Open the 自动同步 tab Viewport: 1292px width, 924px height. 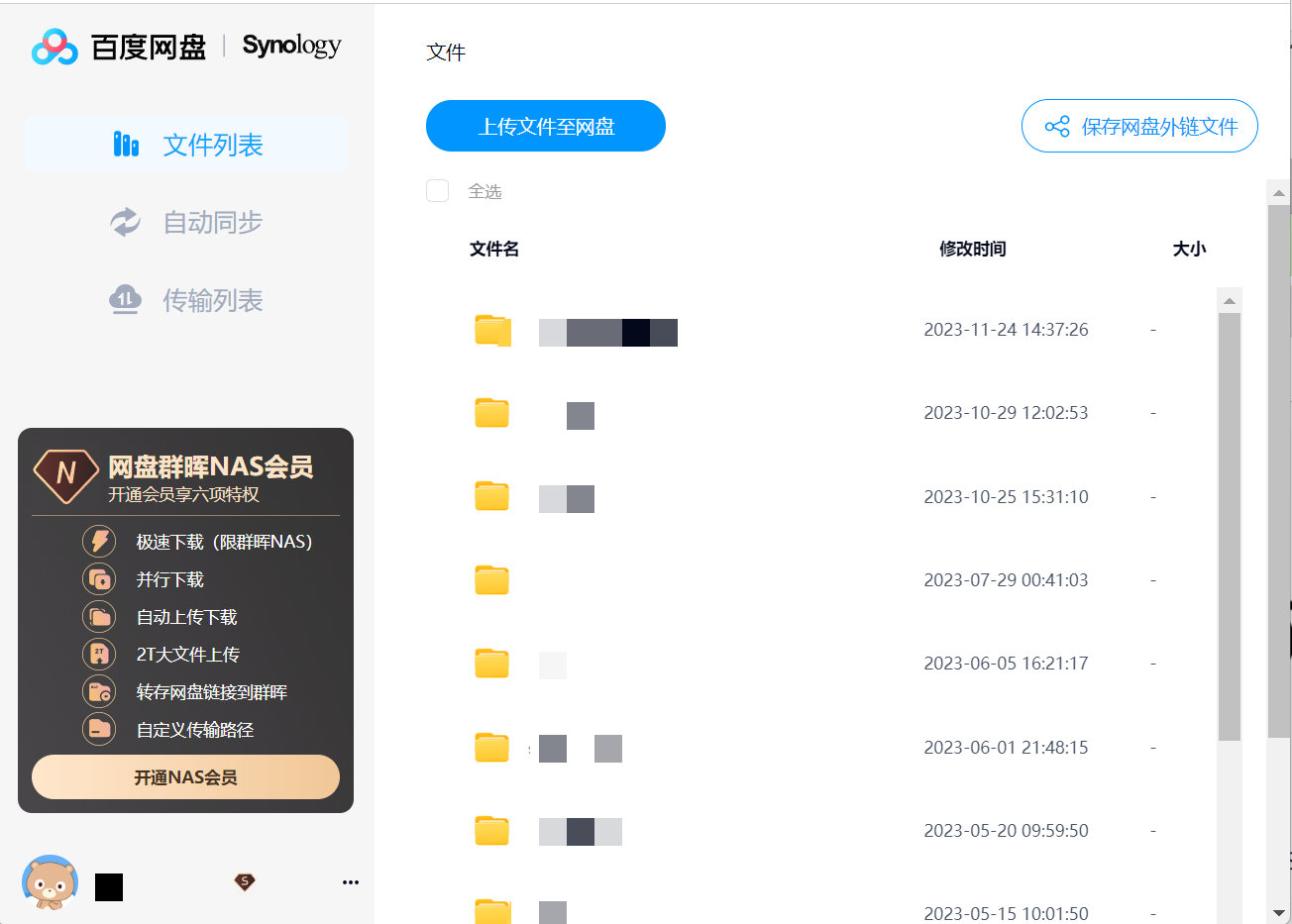click(x=186, y=223)
